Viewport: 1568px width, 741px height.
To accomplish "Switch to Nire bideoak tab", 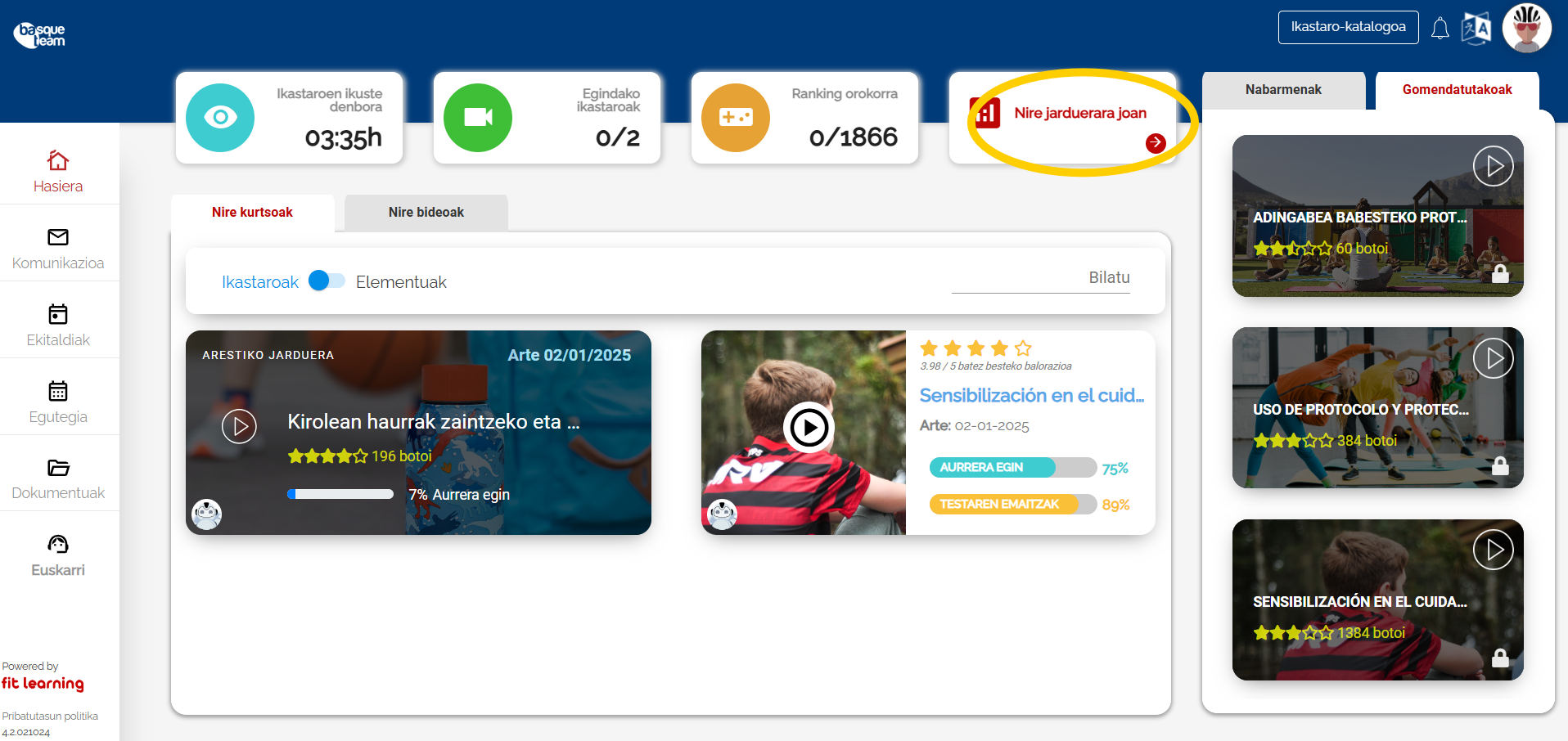I will coord(426,213).
